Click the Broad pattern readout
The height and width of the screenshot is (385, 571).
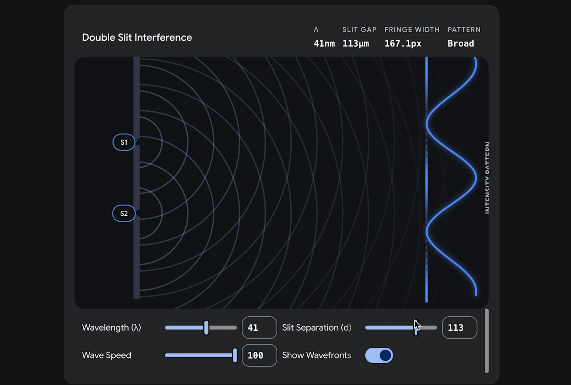tap(461, 44)
